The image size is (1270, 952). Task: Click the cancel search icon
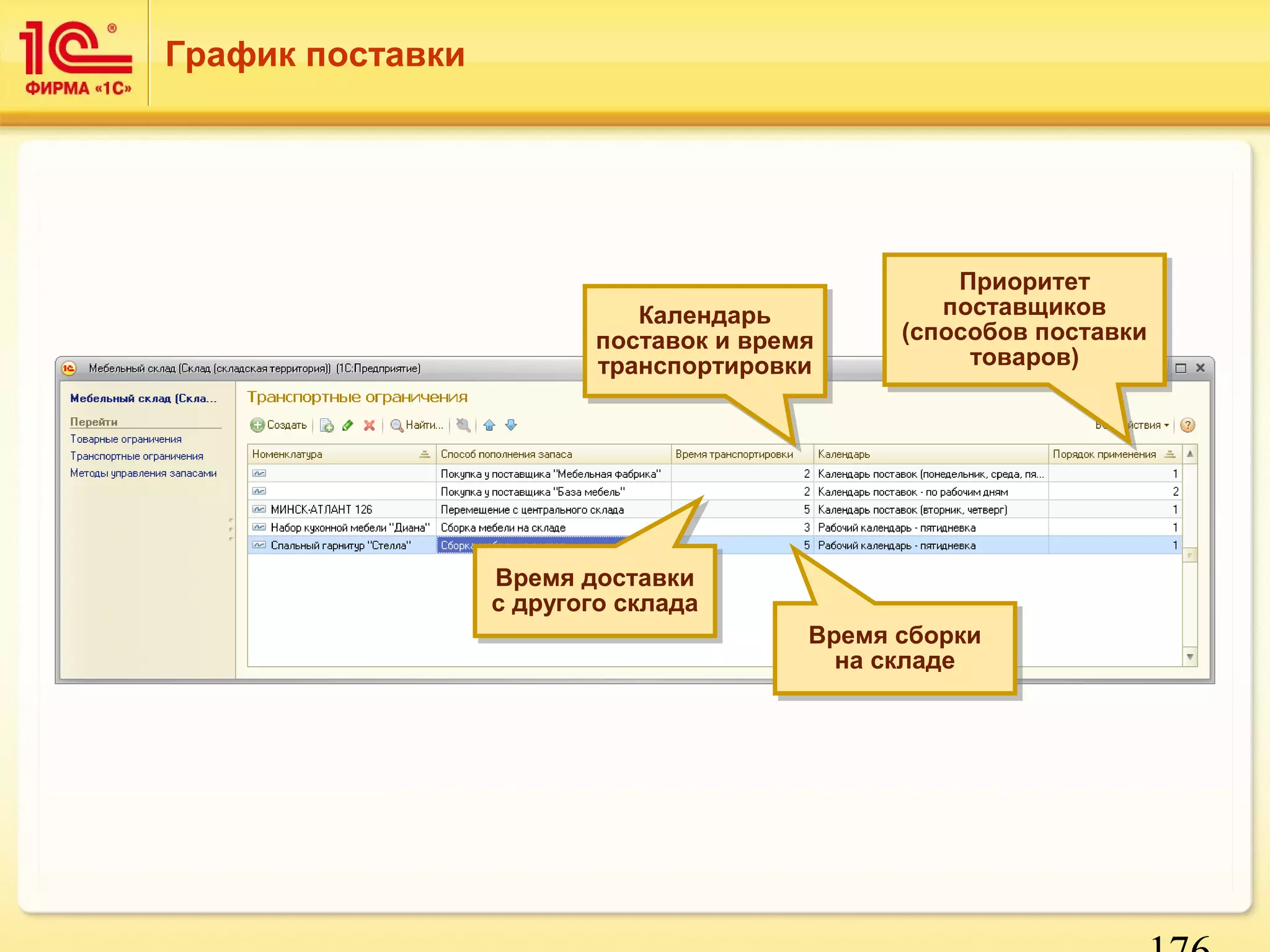(463, 425)
